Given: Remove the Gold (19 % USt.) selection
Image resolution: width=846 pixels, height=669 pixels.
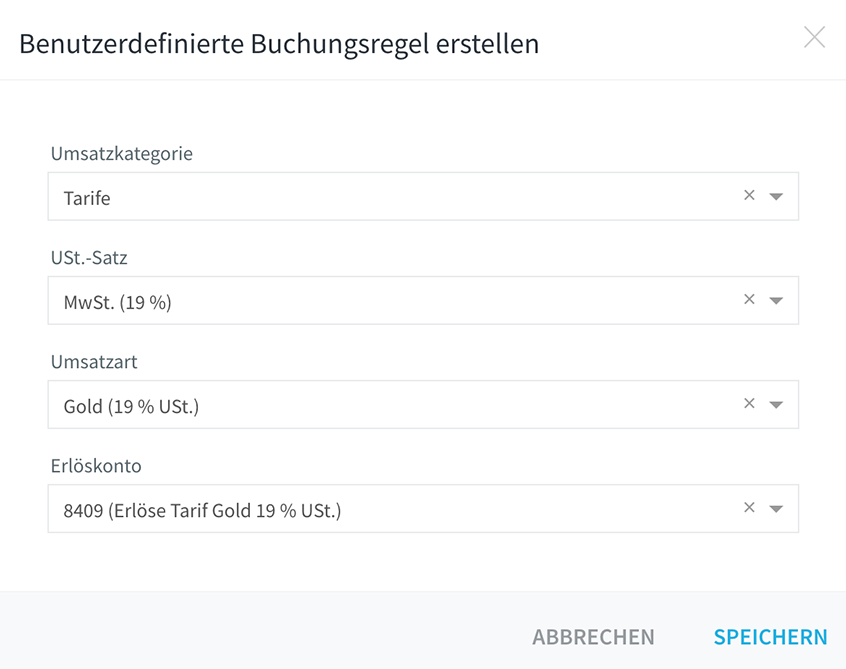Looking at the screenshot, I should (749, 404).
